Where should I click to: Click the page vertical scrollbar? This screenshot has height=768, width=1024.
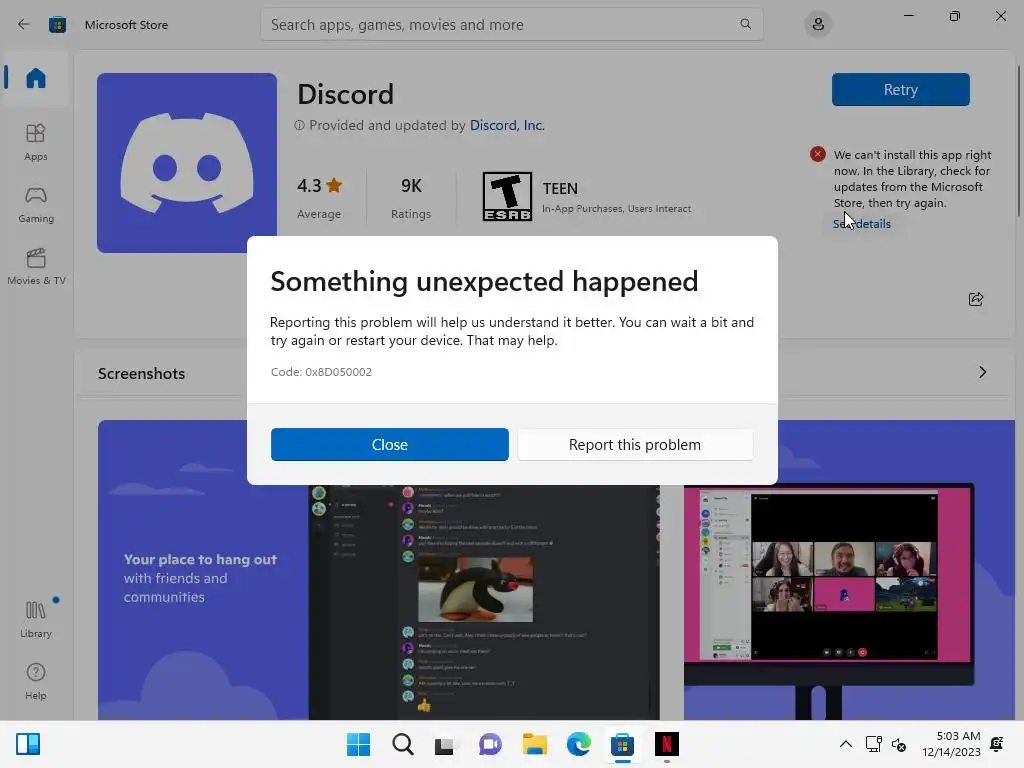pyautogui.click(x=1019, y=140)
